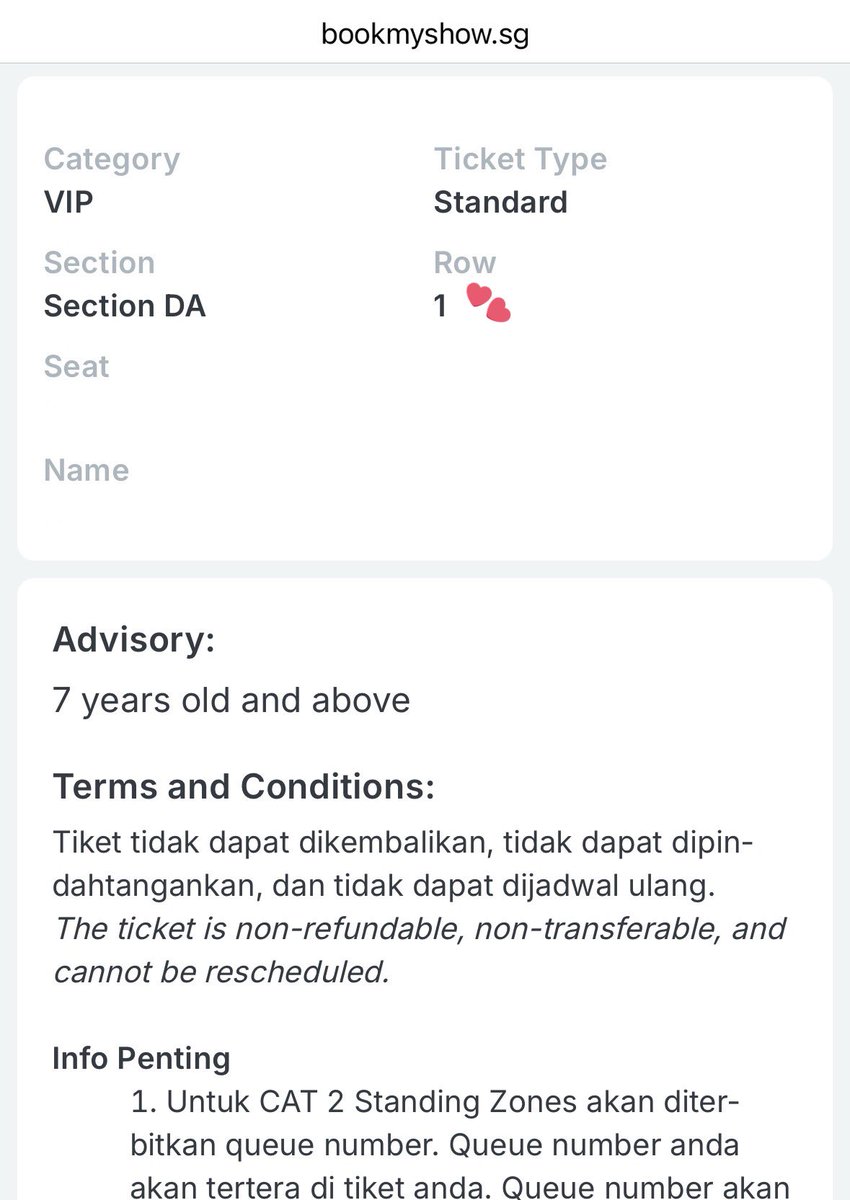Tap the bookmyshow.sg address bar
This screenshot has width=850, height=1200.
pyautogui.click(x=425, y=34)
